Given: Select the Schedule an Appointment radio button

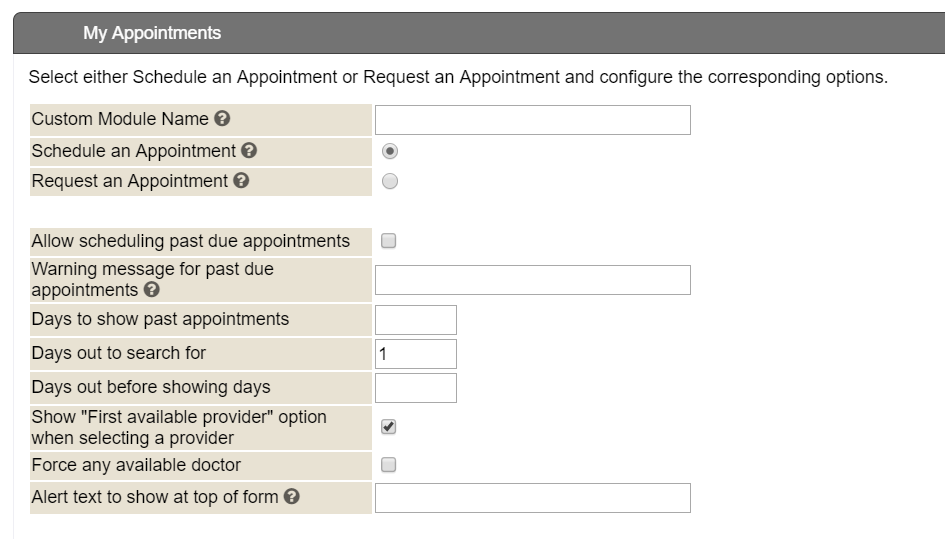Looking at the screenshot, I should click(x=390, y=151).
